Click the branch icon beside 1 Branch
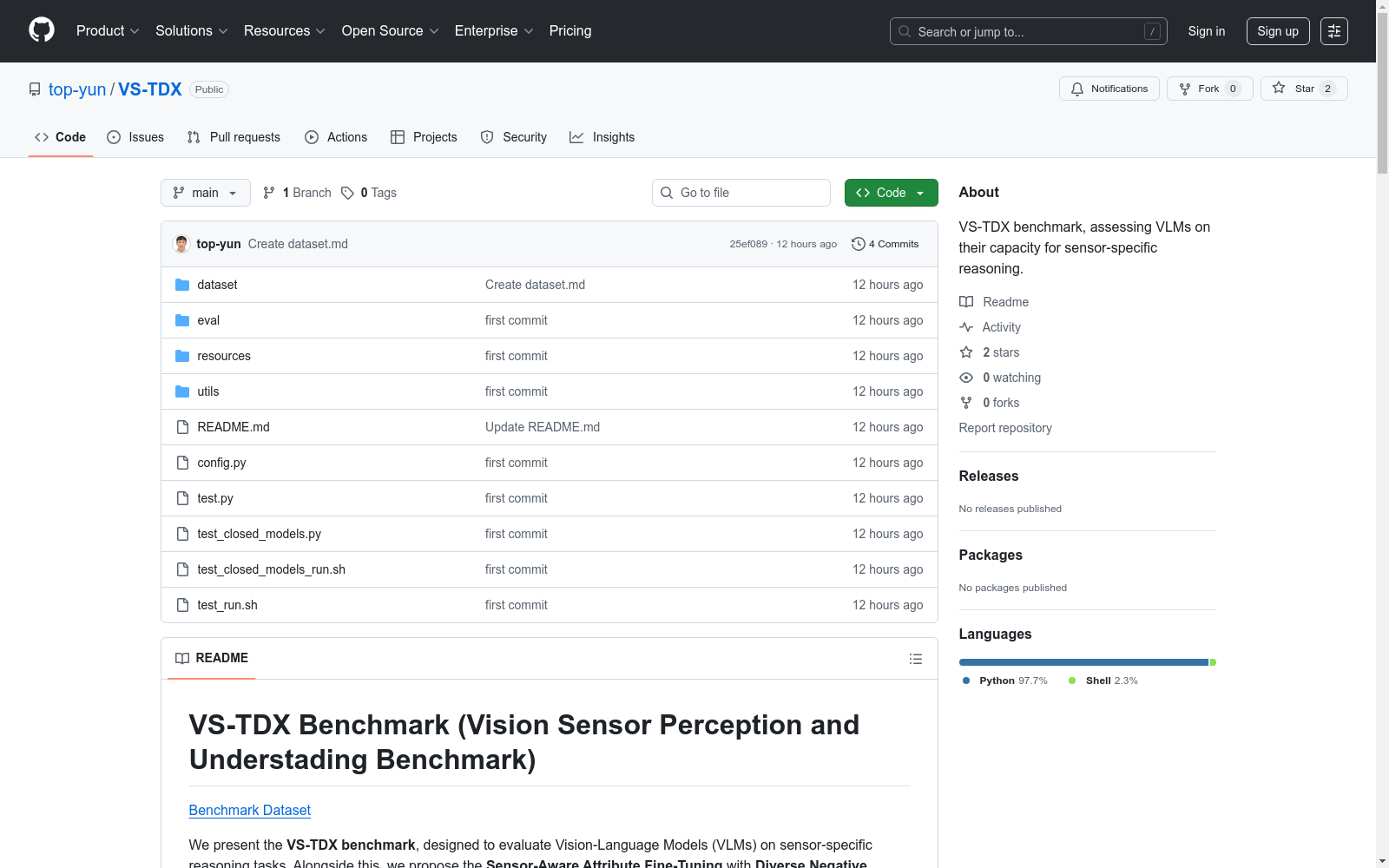1389x868 pixels. [269, 193]
